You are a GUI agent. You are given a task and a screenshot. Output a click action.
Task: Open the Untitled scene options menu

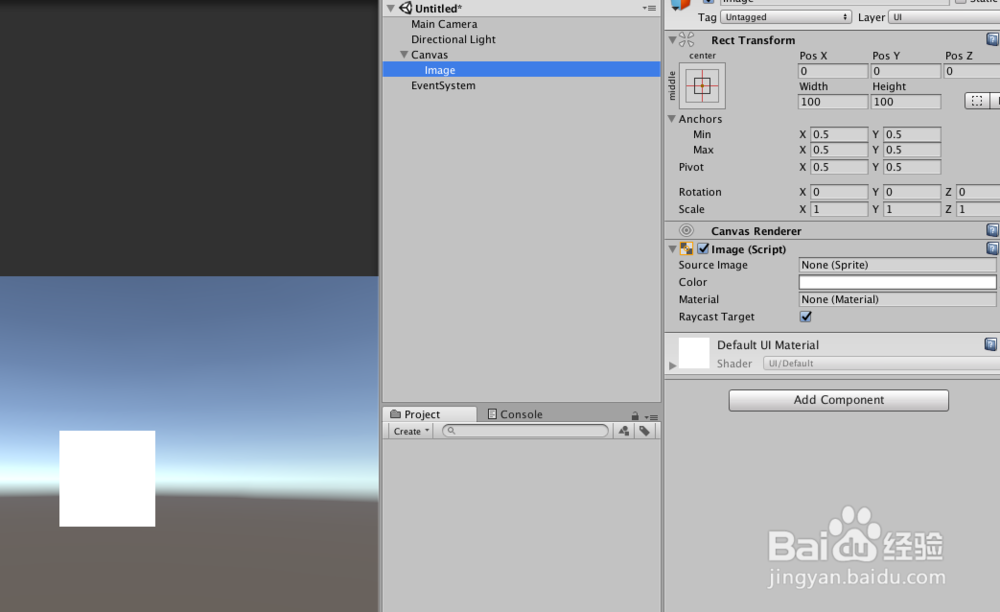[x=649, y=8]
